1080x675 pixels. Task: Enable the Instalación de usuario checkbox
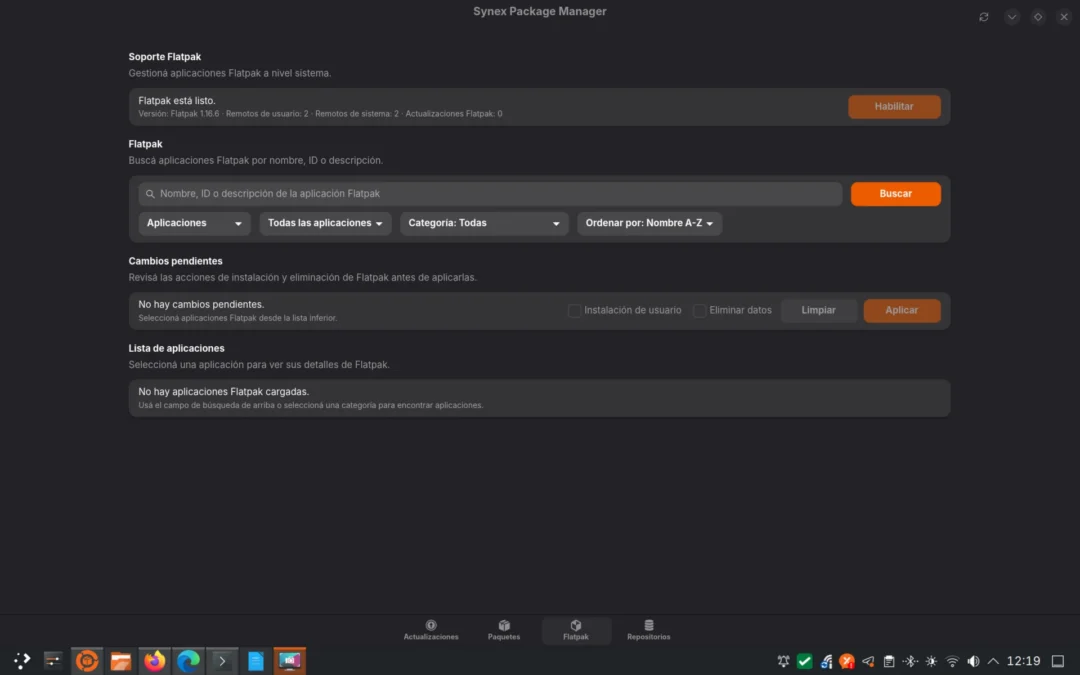pos(574,311)
